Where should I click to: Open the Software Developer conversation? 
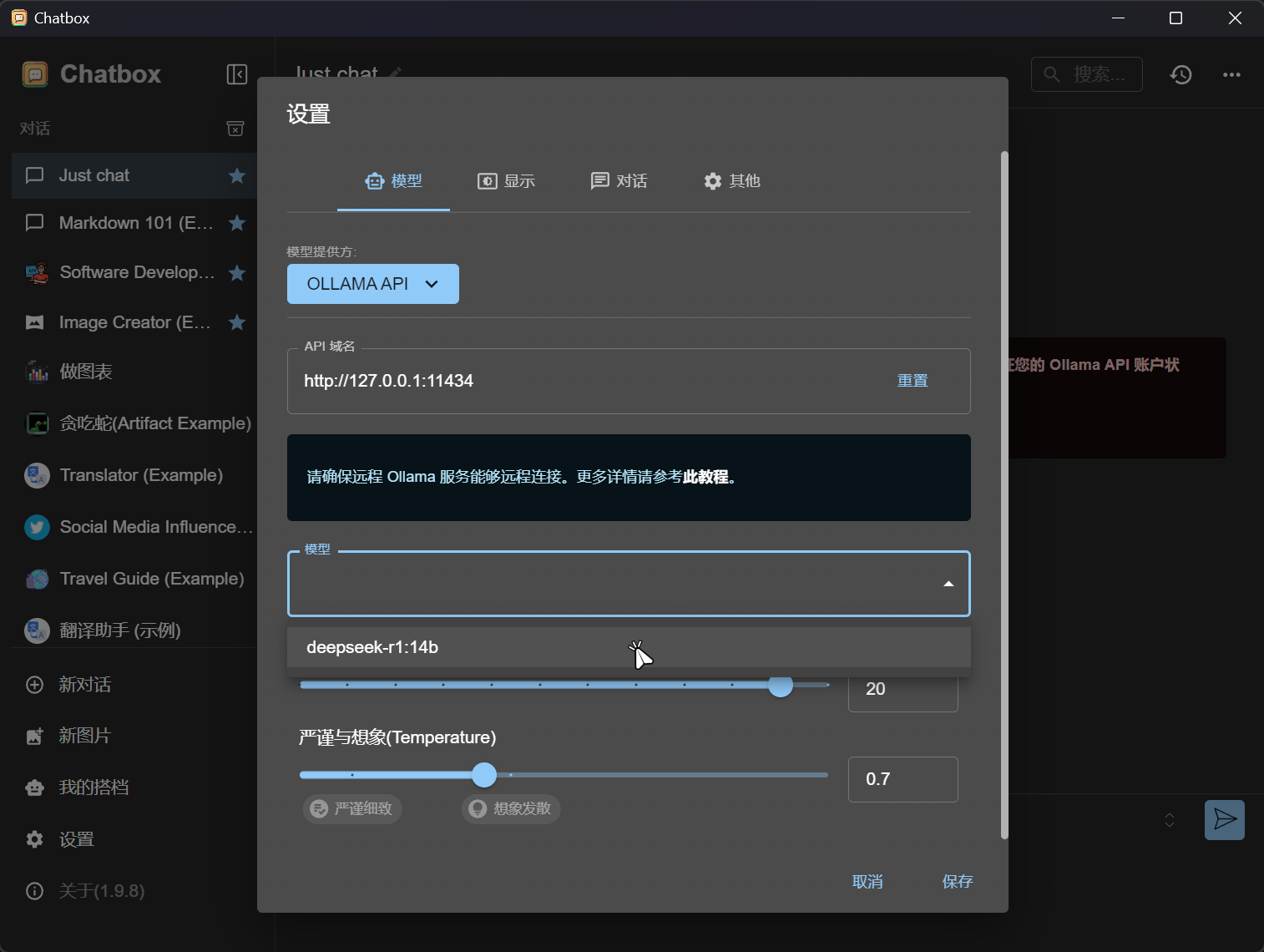coord(134,273)
